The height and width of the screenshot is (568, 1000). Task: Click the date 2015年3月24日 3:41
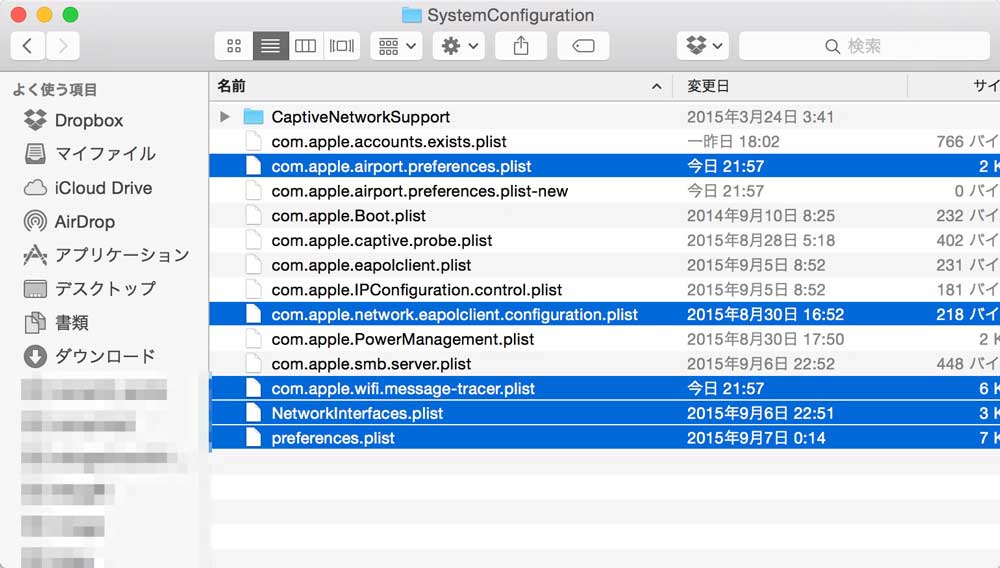point(760,117)
